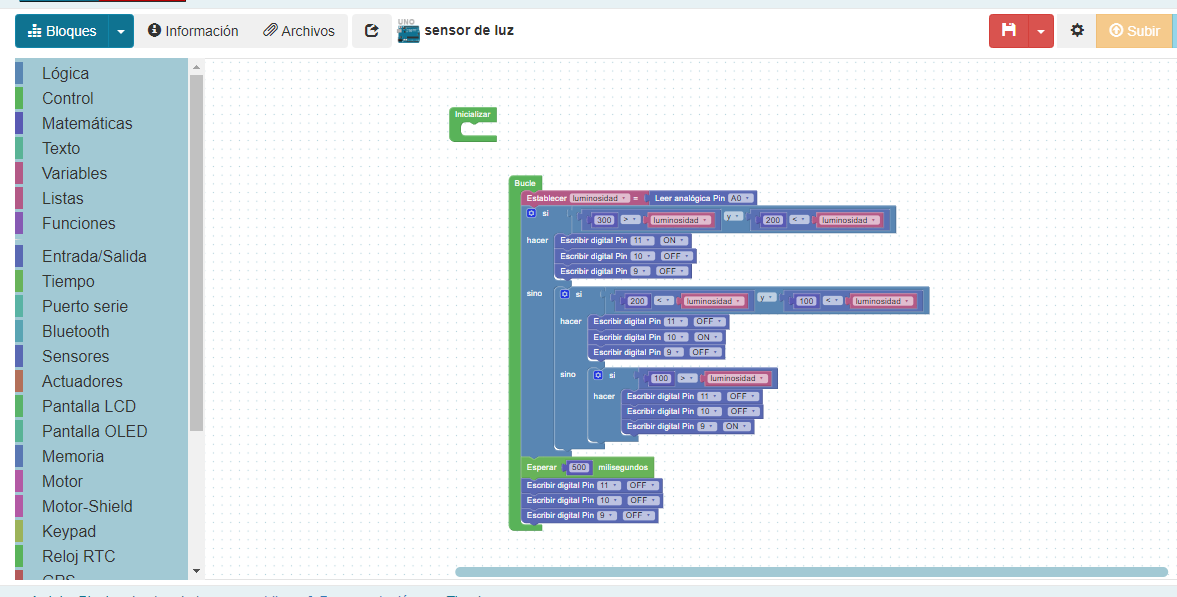Image resolution: width=1177 pixels, height=597 pixels.
Task: Click the Bucle block header
Action: (525, 183)
